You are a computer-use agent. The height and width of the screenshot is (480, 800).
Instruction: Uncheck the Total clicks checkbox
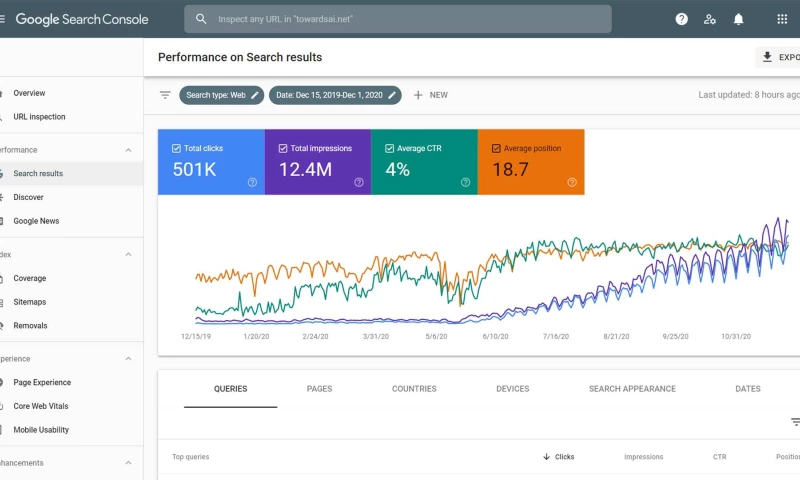coord(177,149)
